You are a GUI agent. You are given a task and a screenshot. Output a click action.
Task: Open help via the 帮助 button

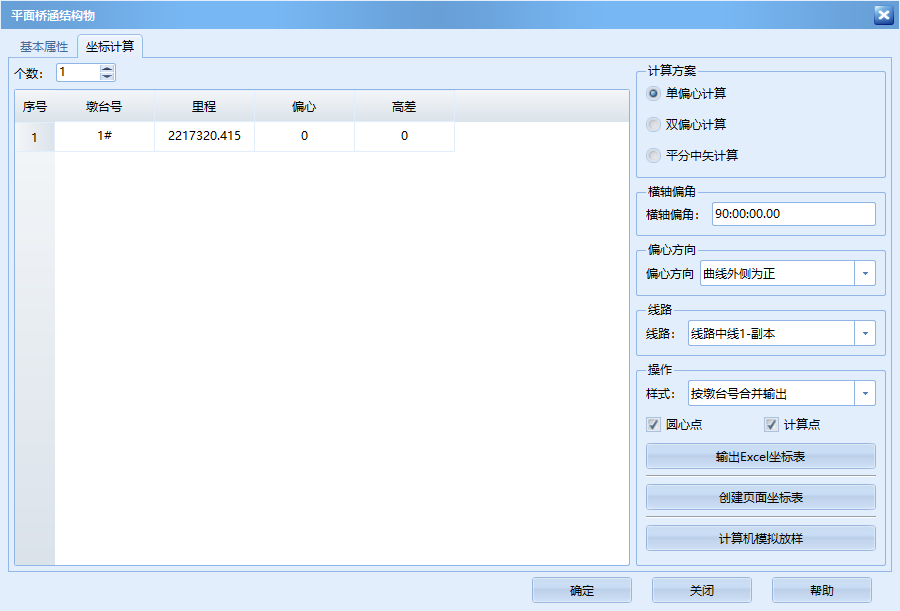(x=821, y=590)
